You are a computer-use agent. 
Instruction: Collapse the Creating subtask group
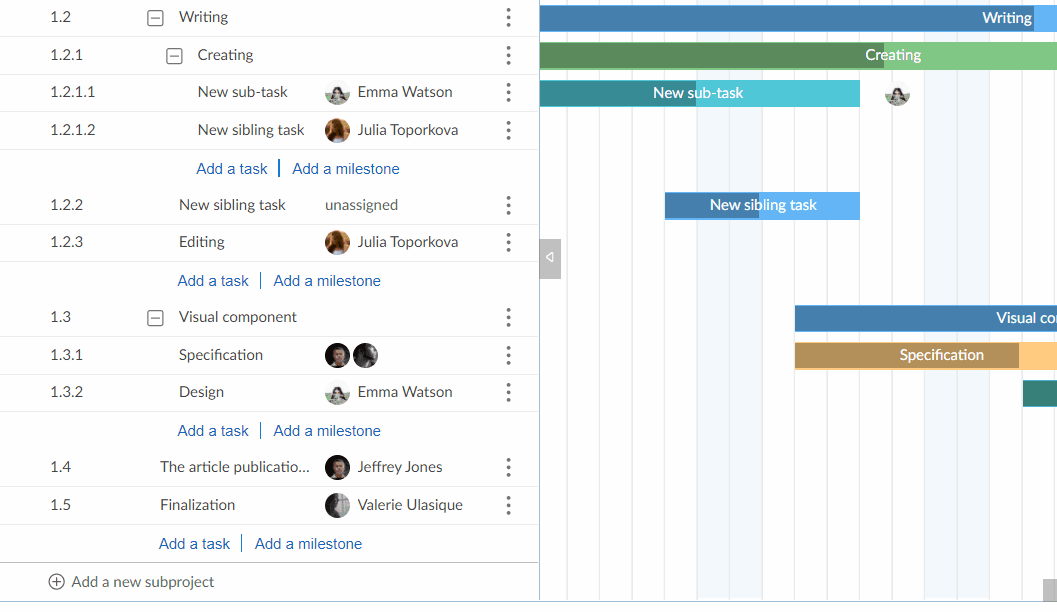174,56
